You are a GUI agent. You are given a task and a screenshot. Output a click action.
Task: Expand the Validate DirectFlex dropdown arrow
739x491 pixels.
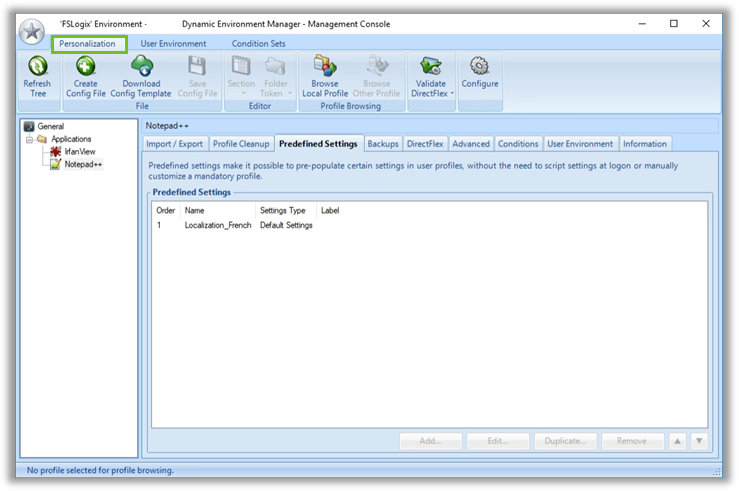(452, 94)
